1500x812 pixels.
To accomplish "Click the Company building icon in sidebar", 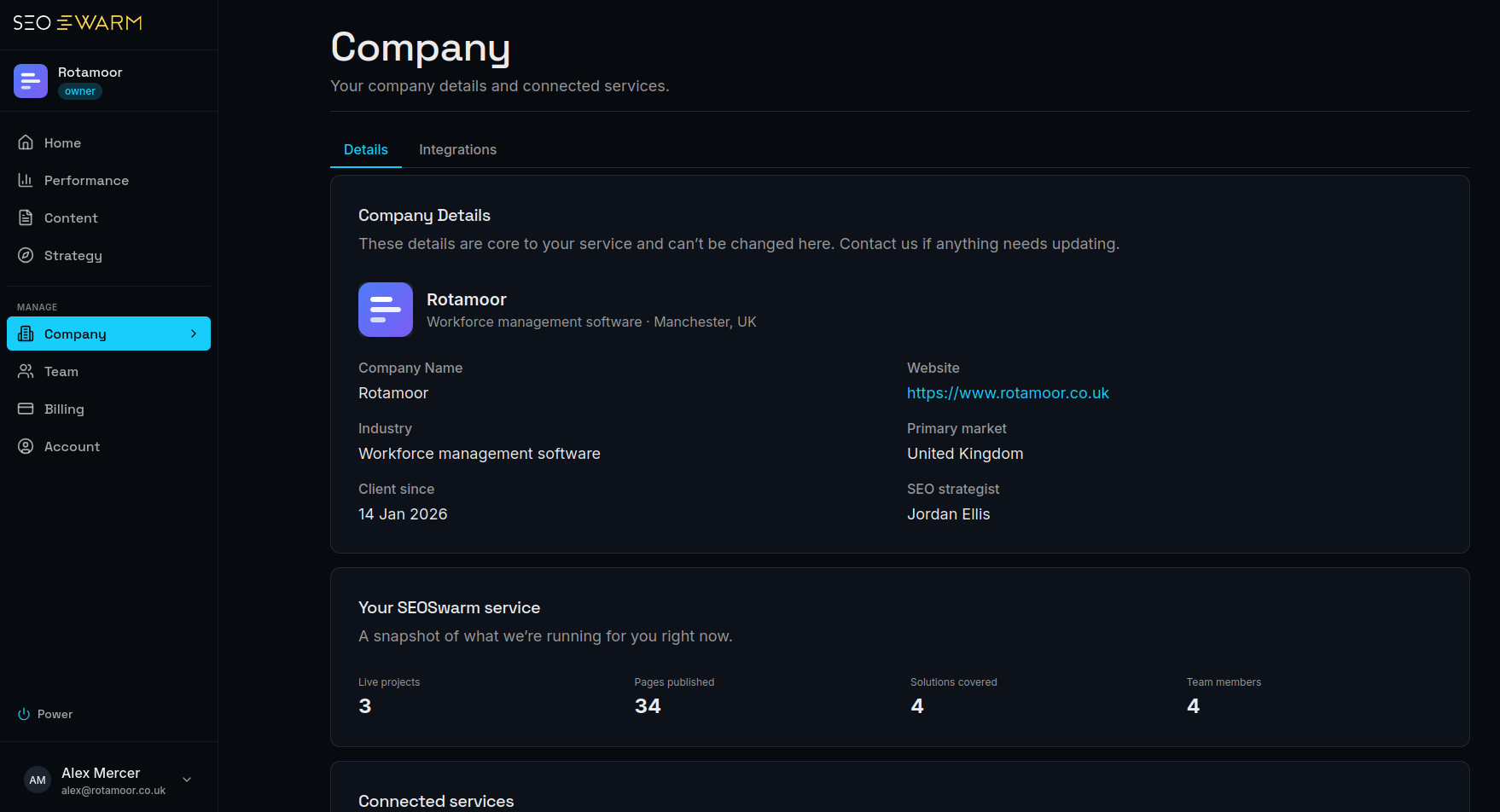I will click(x=26, y=333).
